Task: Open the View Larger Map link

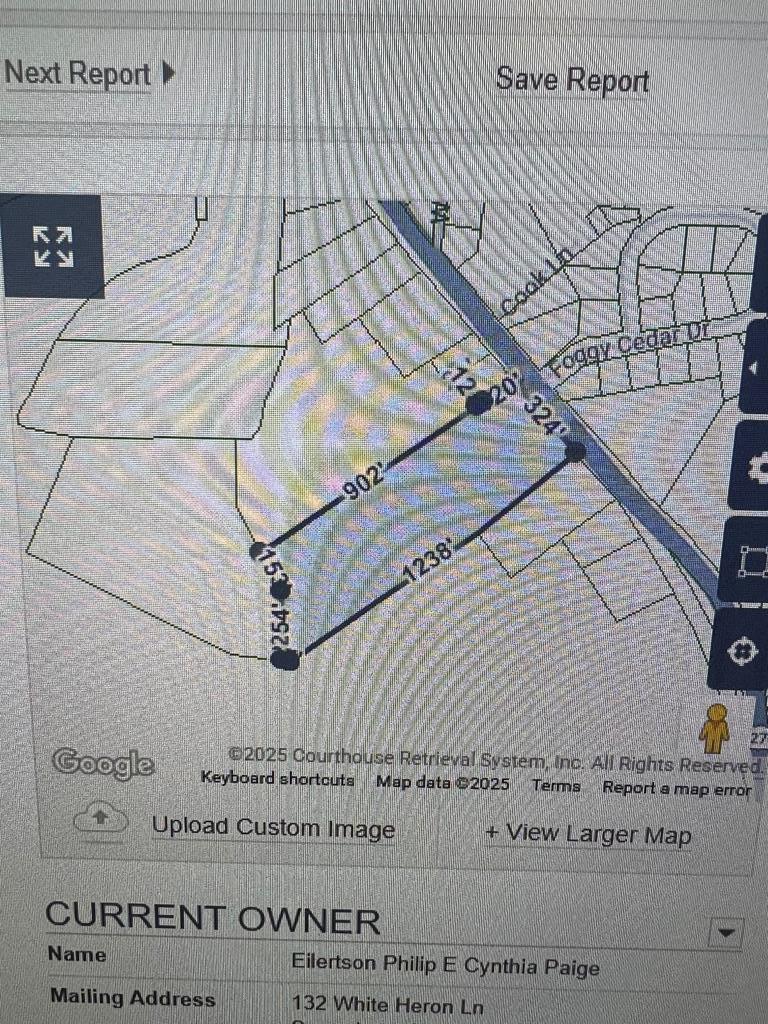Action: pyautogui.click(x=588, y=834)
